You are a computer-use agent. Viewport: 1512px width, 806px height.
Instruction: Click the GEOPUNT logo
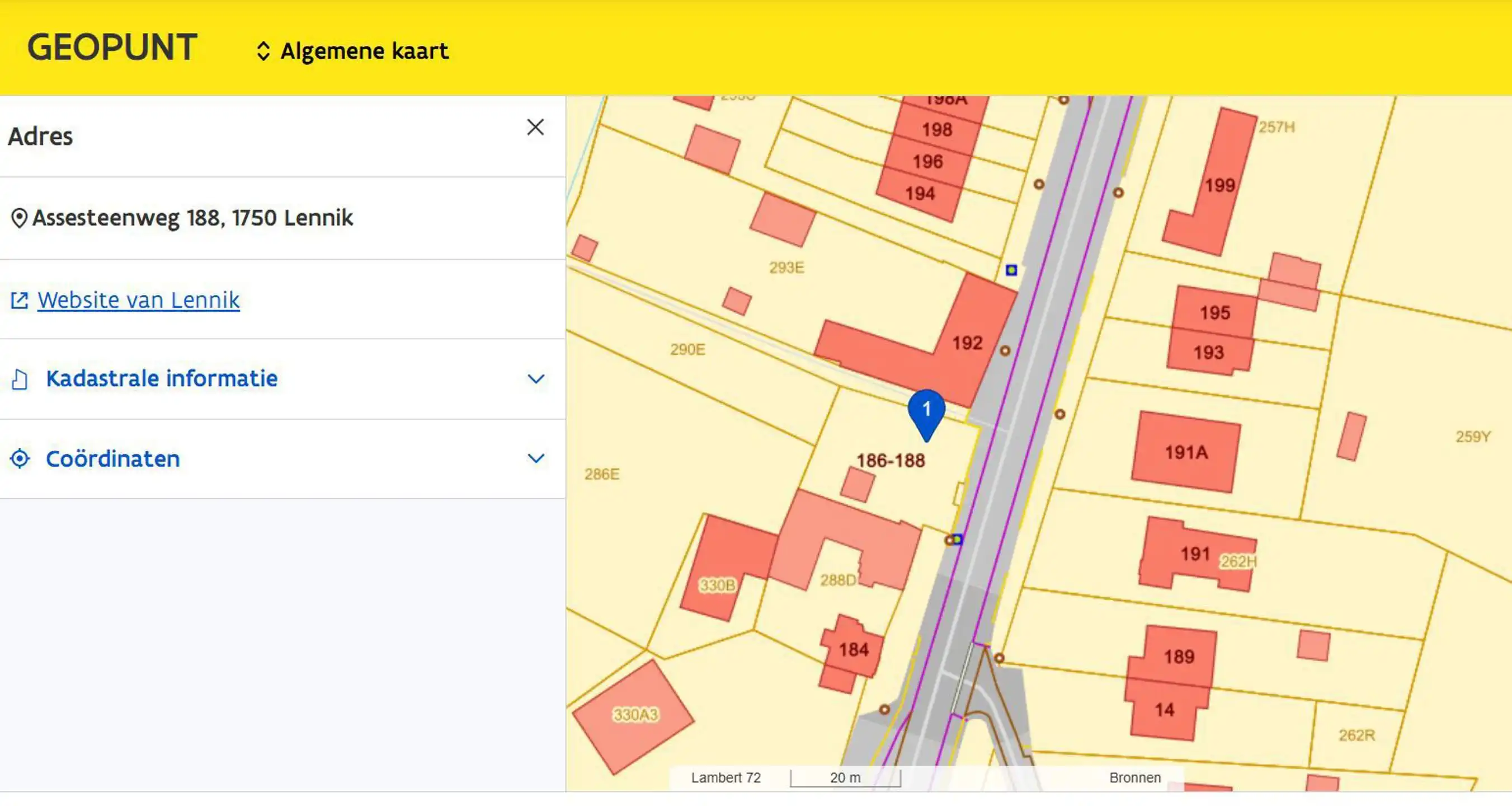click(112, 48)
